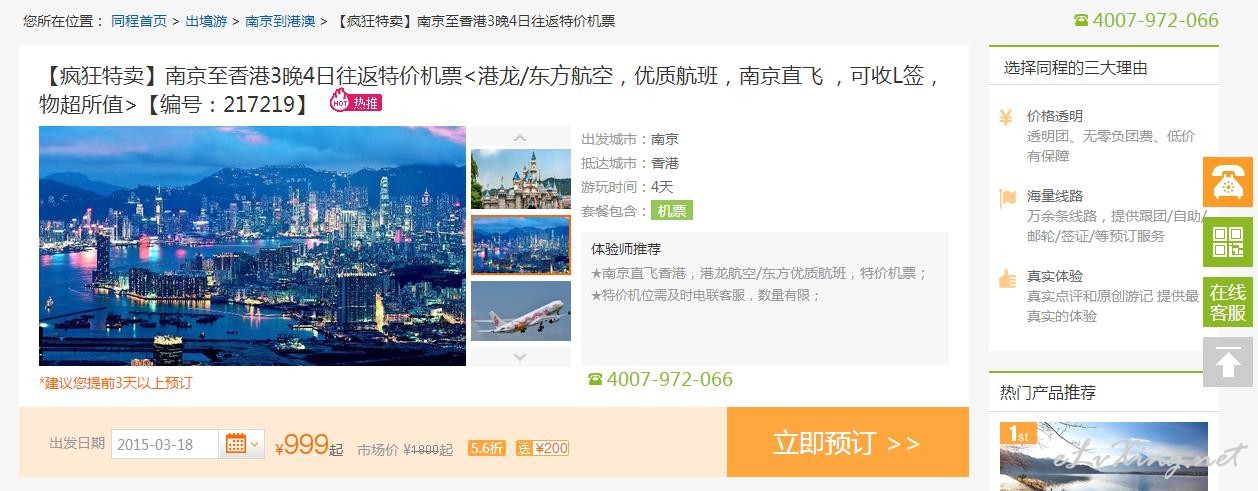Click the 立即预订 booking button
Viewport: 1258px width, 491px height.
coord(847,442)
